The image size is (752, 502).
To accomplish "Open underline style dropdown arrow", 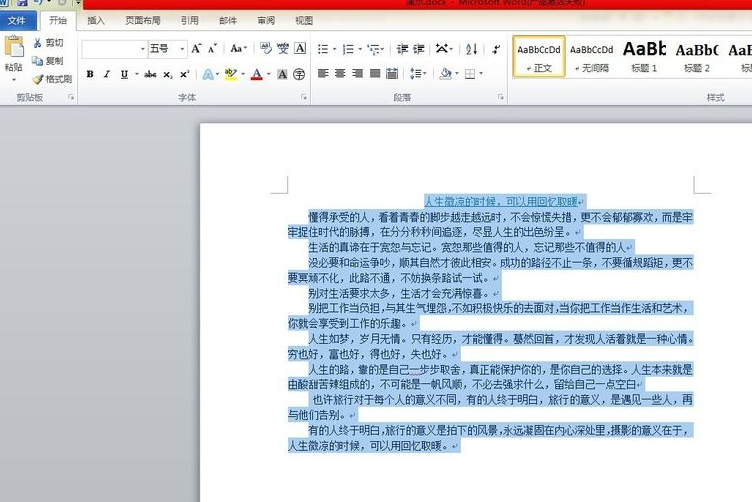I will click(137, 74).
